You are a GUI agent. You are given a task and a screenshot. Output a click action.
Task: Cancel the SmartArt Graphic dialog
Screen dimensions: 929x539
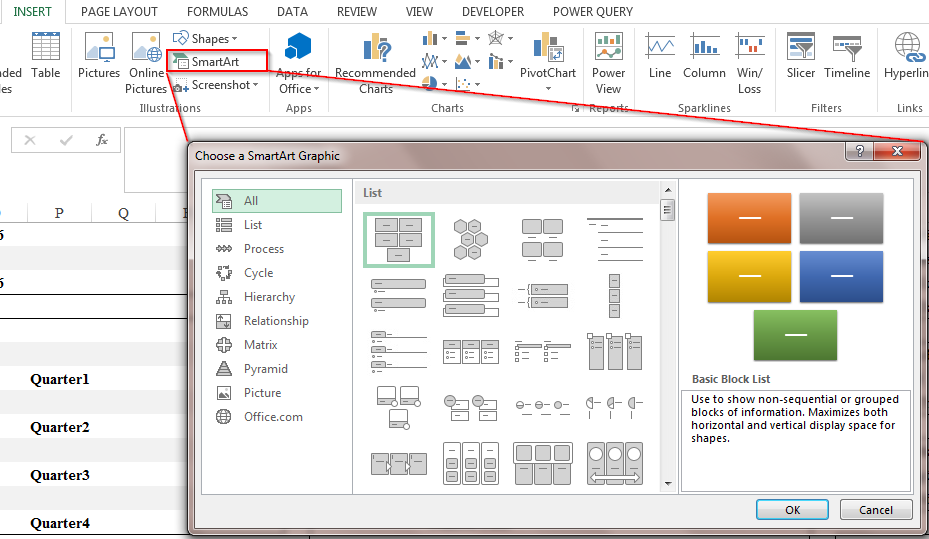[x=876, y=510]
